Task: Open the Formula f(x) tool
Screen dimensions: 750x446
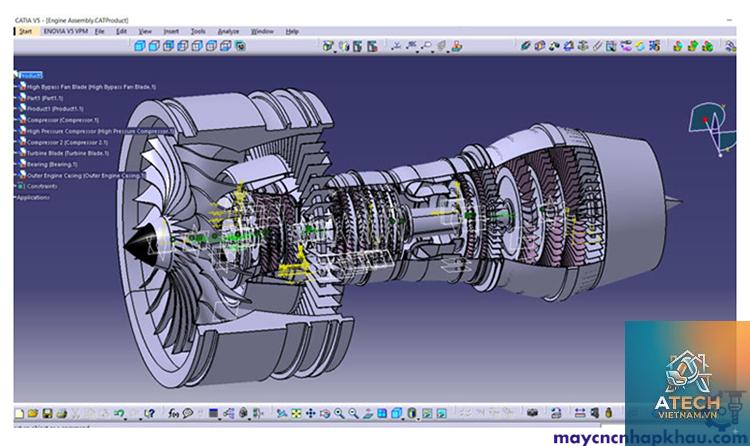Action: coord(174,413)
